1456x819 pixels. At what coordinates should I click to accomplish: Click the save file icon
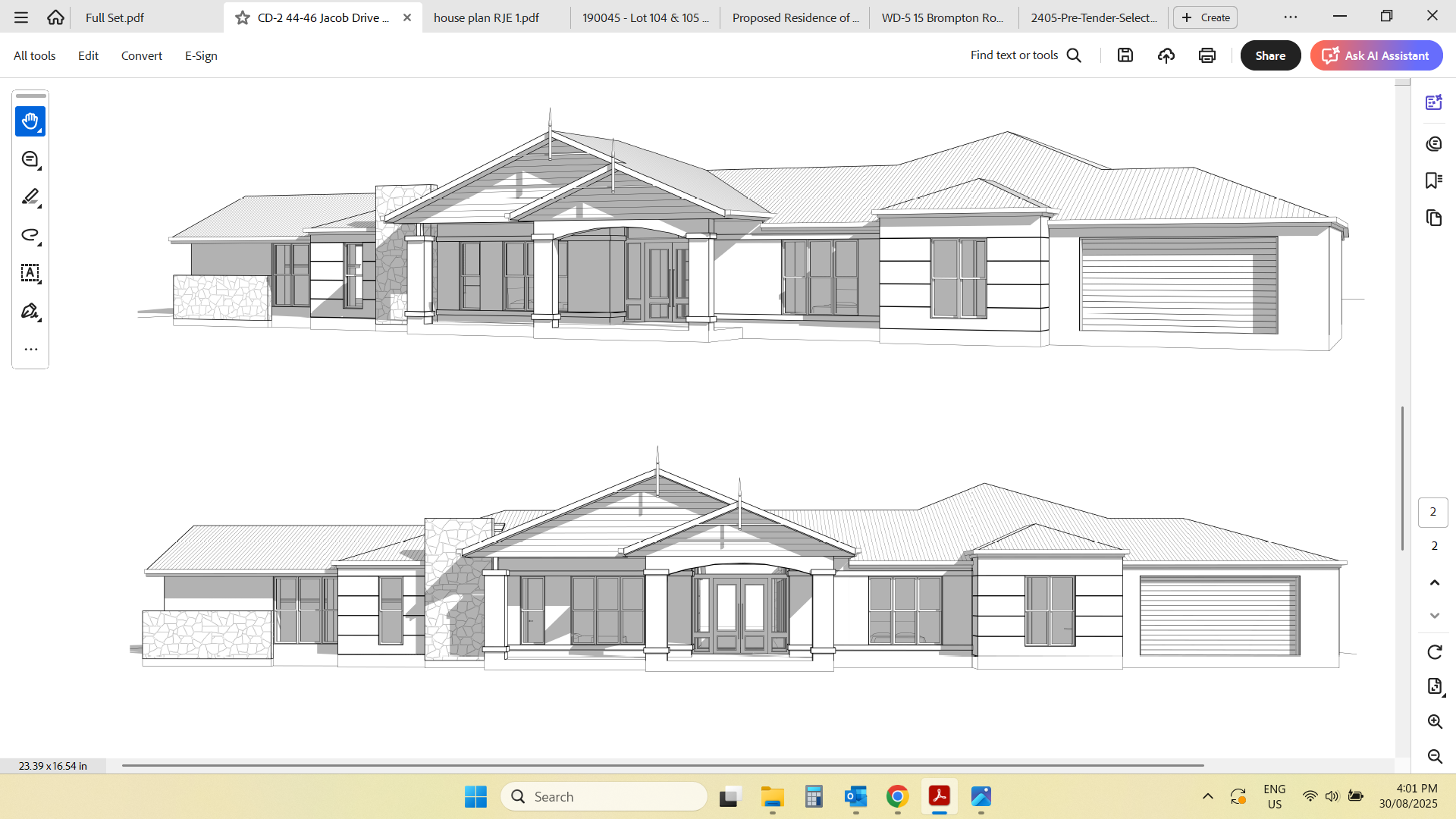click(x=1125, y=55)
